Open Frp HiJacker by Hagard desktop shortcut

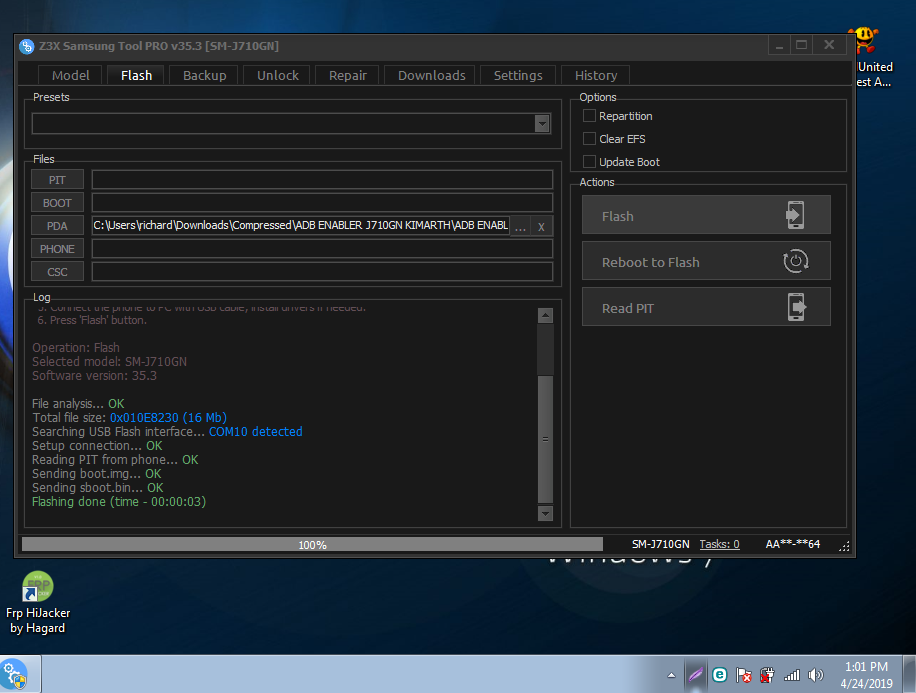click(38, 603)
